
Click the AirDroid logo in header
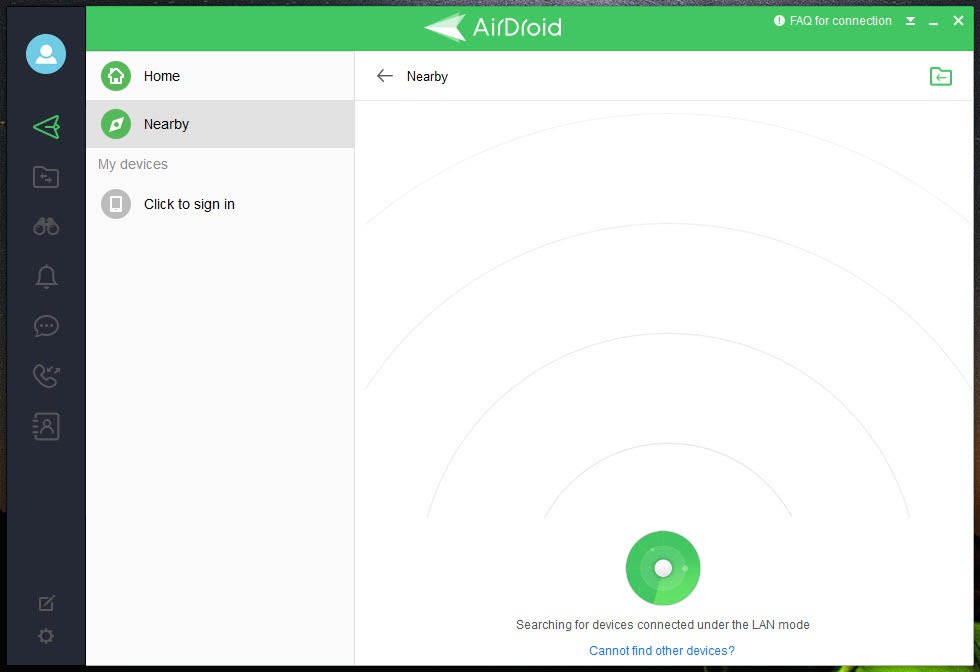click(x=493, y=28)
